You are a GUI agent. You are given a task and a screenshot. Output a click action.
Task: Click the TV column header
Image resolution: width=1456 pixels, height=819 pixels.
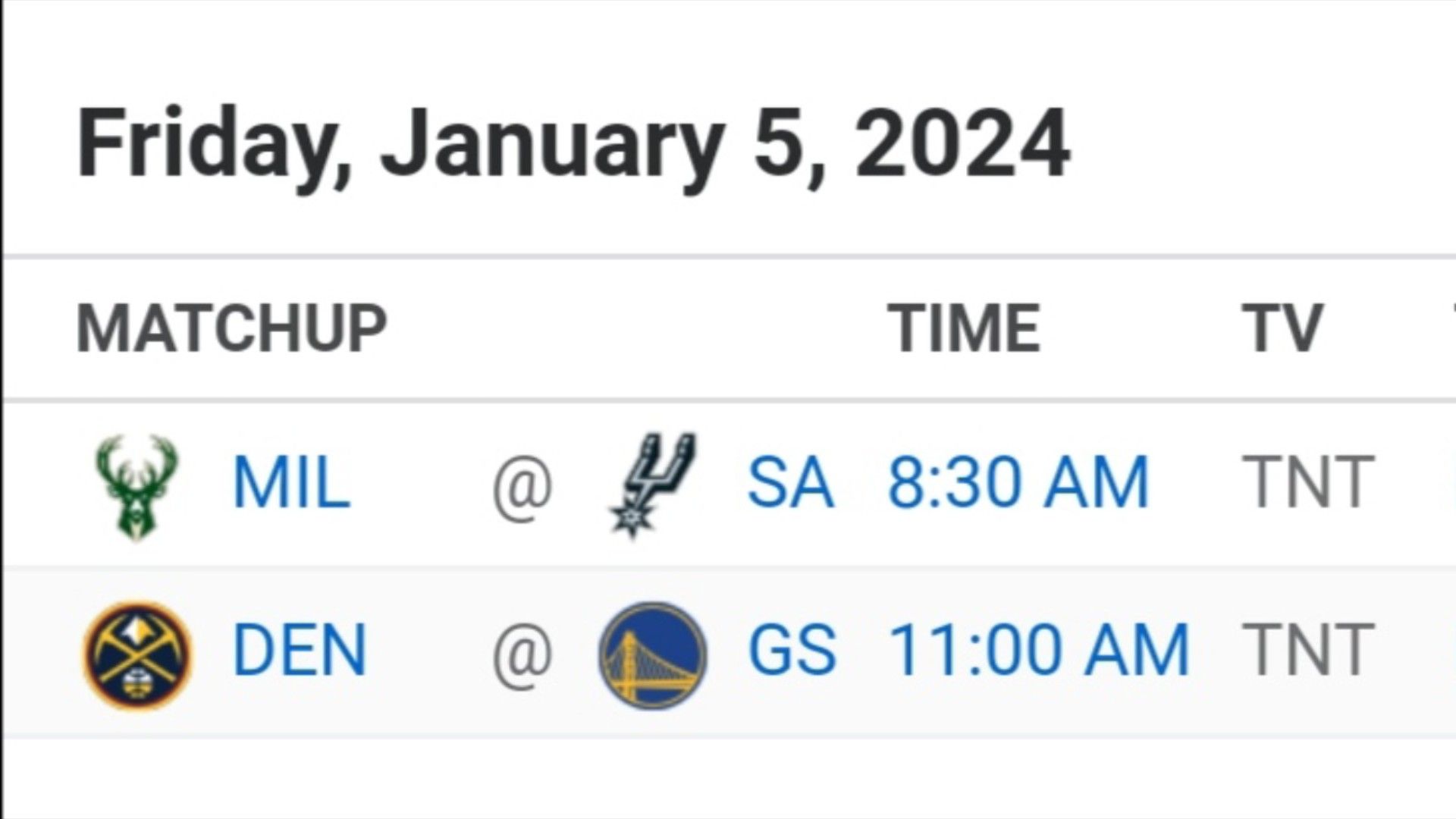(x=1282, y=328)
